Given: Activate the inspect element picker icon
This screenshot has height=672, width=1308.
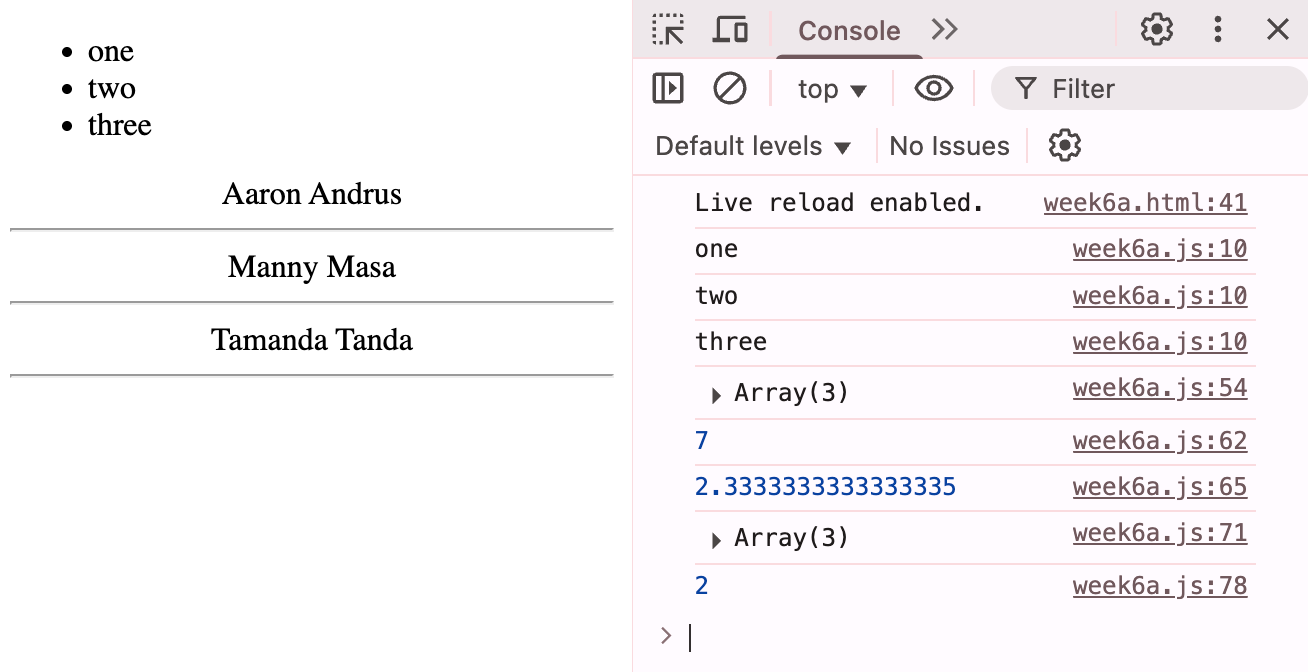Looking at the screenshot, I should coord(668,30).
